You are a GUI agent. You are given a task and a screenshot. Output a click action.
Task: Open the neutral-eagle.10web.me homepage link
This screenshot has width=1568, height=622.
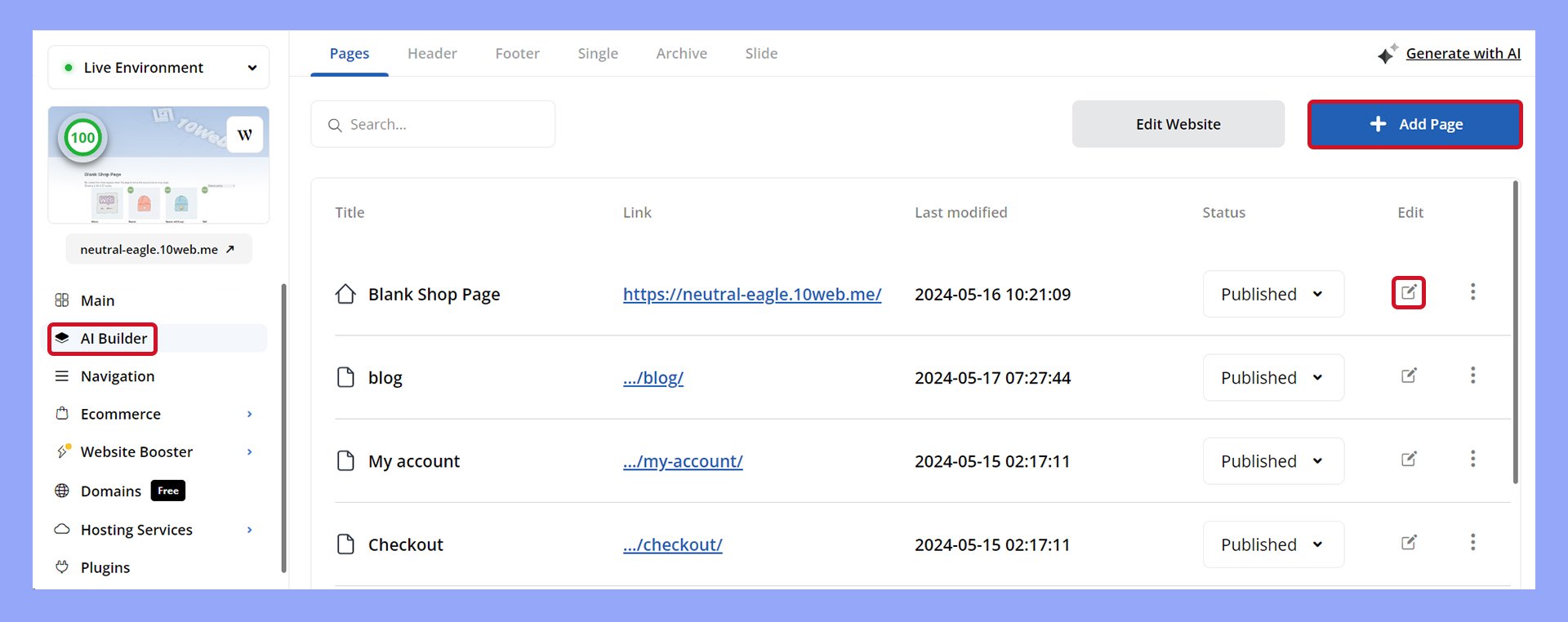coord(751,295)
